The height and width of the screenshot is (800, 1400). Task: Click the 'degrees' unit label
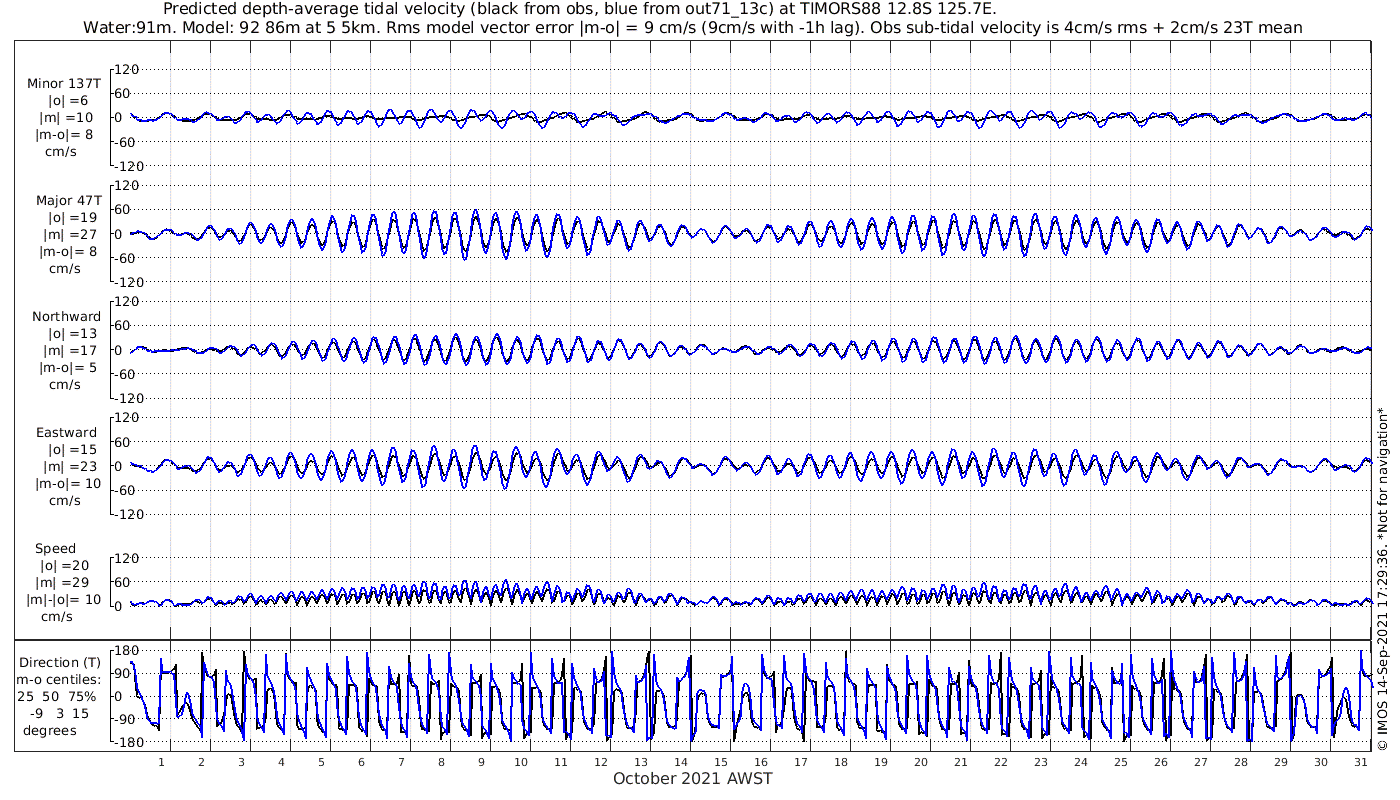pos(50,731)
